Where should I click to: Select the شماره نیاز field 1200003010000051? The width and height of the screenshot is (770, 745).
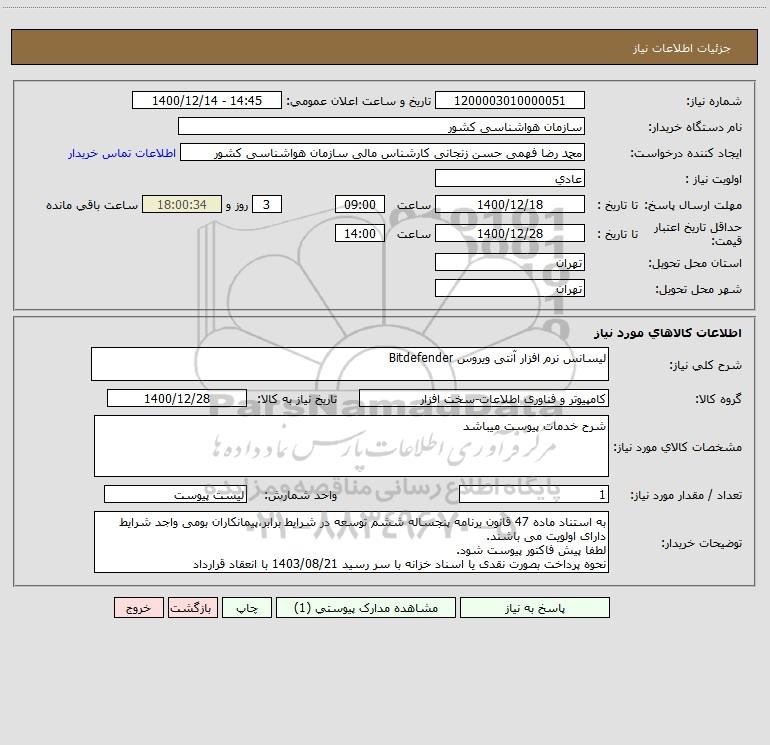click(510, 101)
